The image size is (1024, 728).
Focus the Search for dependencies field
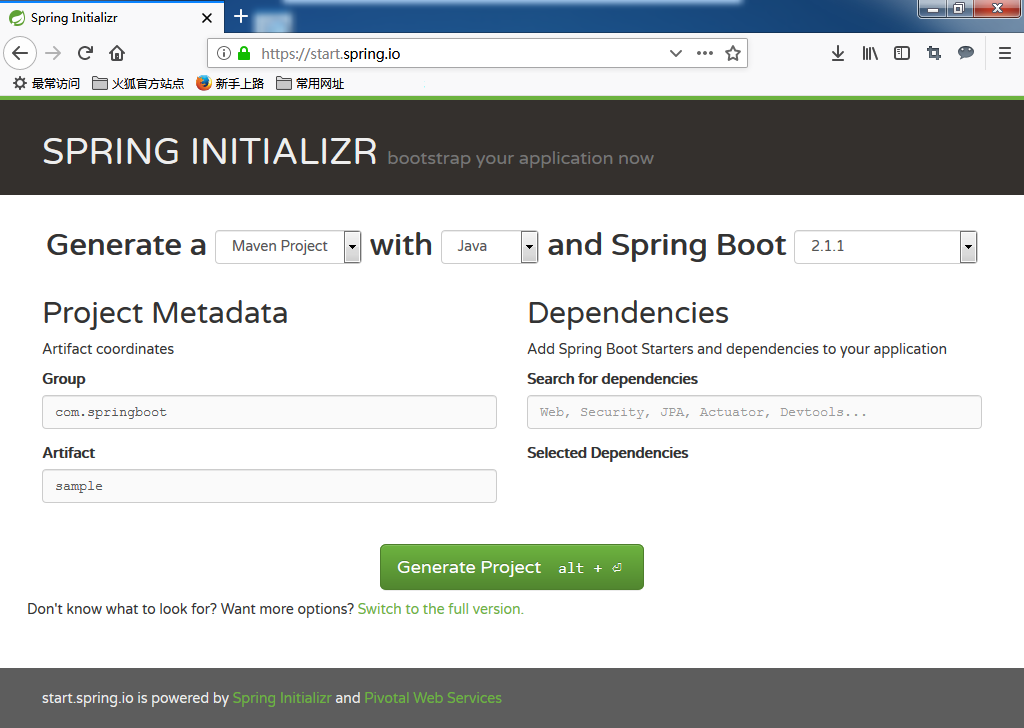[754, 412]
